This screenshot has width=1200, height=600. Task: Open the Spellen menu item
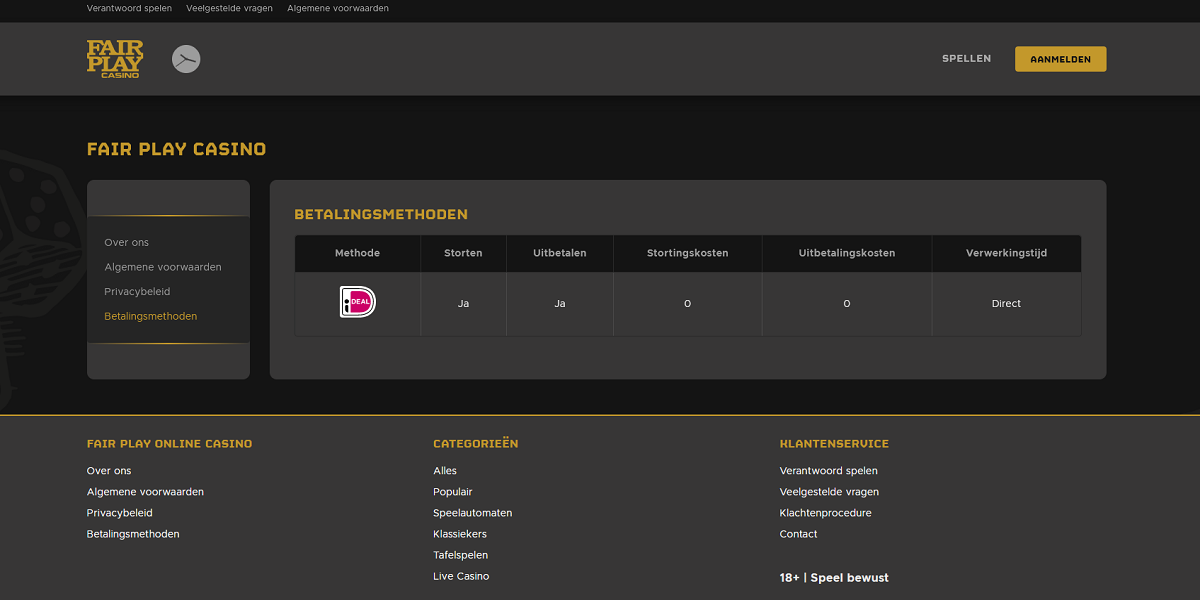[x=966, y=59]
